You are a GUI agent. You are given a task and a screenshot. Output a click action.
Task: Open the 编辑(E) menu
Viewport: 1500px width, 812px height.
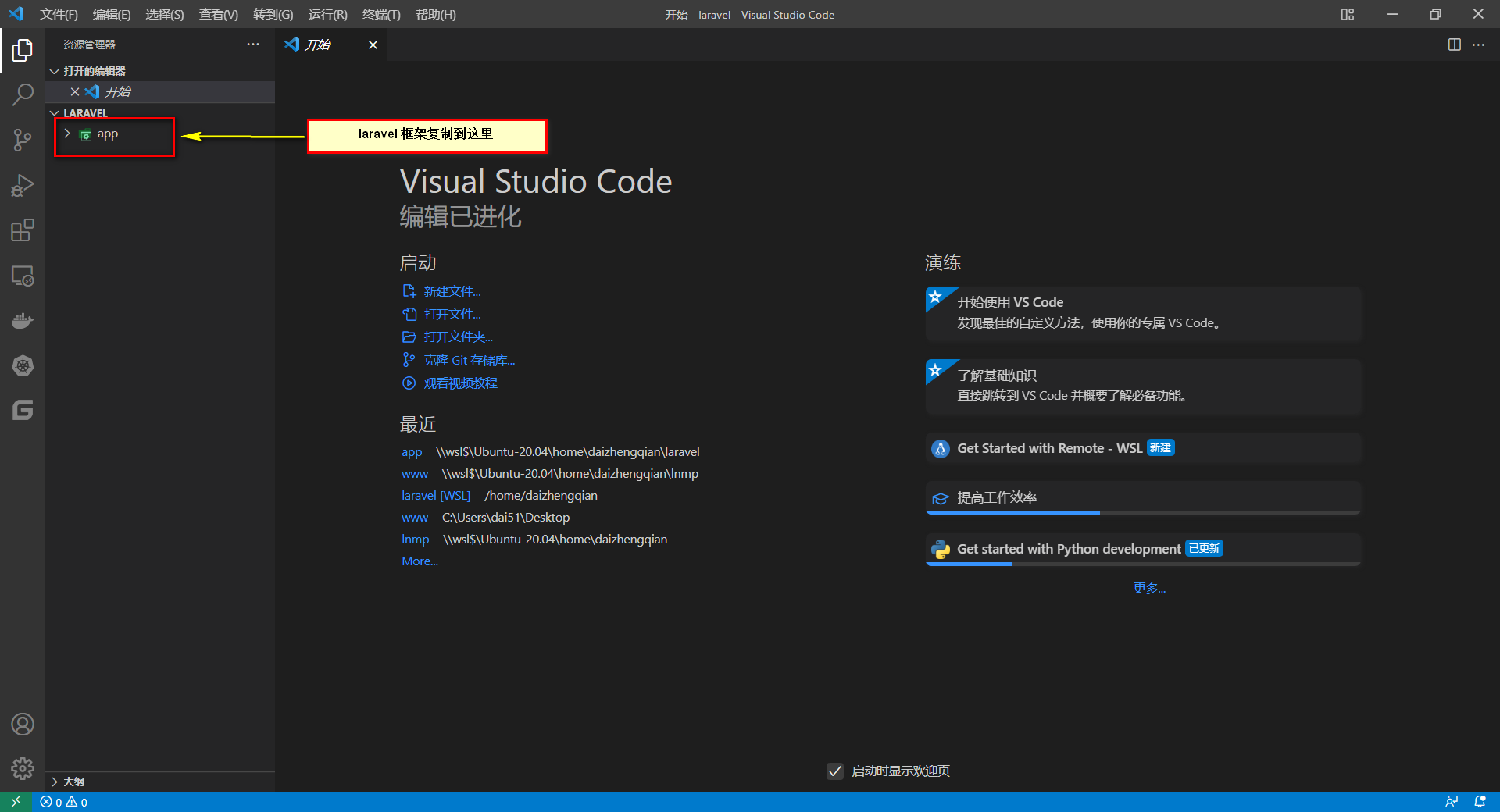(112, 15)
